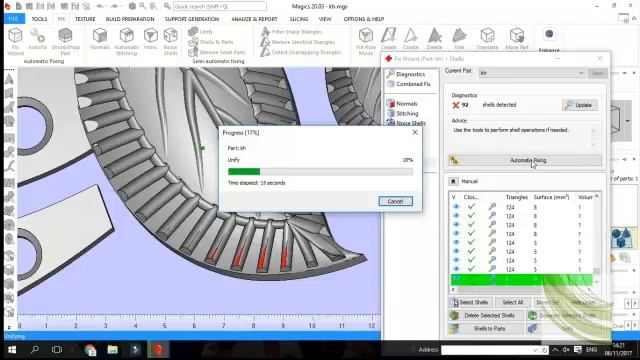Launch Automatic Stitching from the ribbon
Screen dimensions: 640x360
[127, 41]
